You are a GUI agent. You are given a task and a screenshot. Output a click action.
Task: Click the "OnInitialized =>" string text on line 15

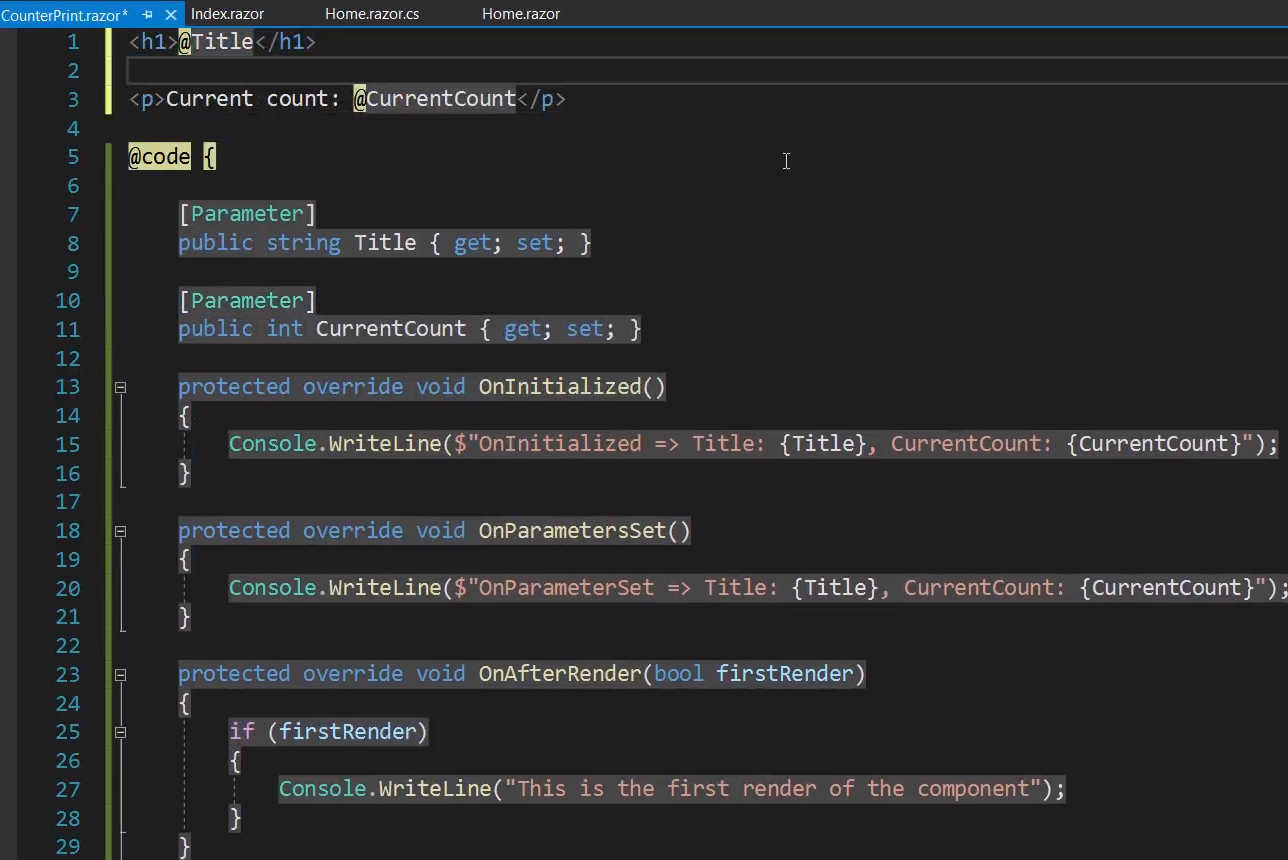[x=572, y=444]
